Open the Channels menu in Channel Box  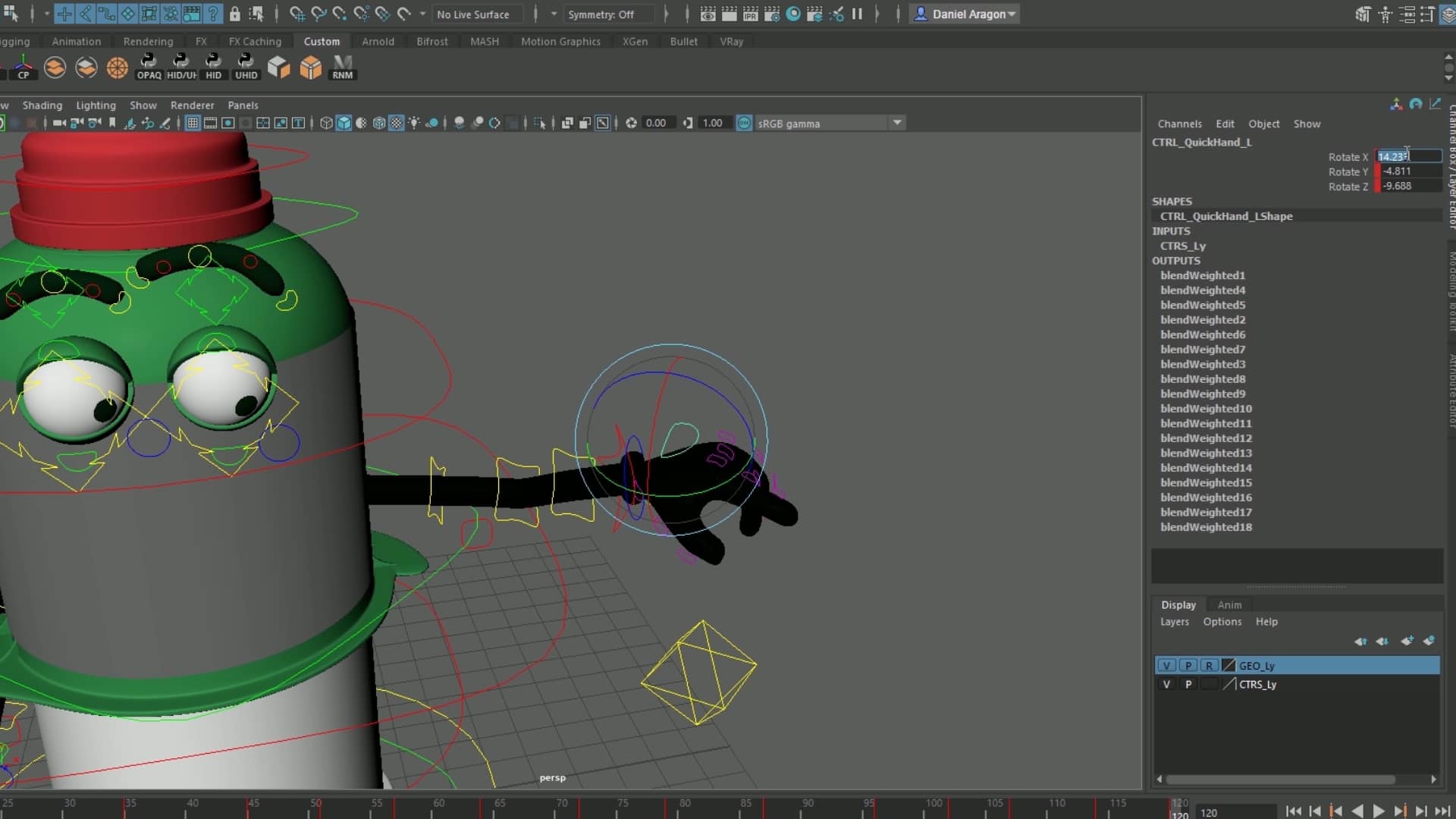(x=1179, y=124)
